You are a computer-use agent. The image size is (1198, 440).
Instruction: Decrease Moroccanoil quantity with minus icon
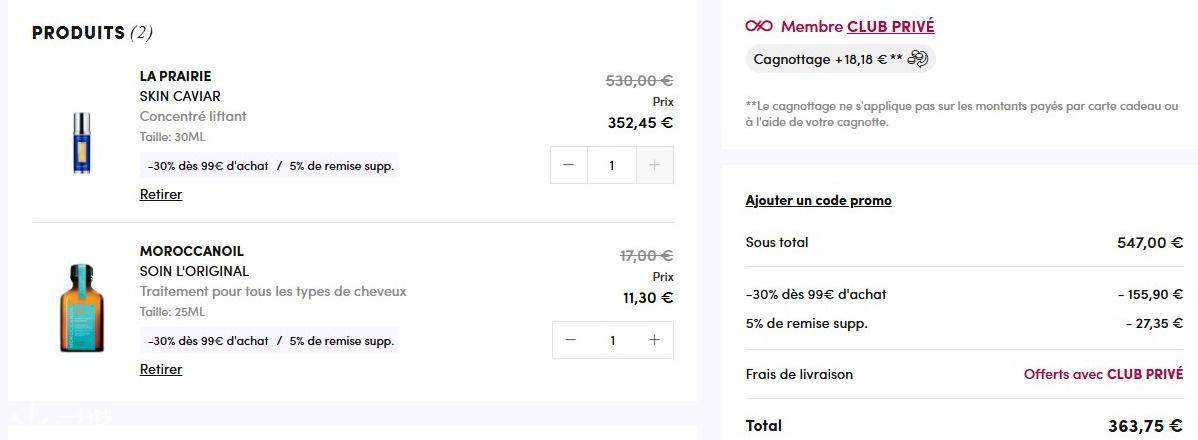tap(571, 340)
